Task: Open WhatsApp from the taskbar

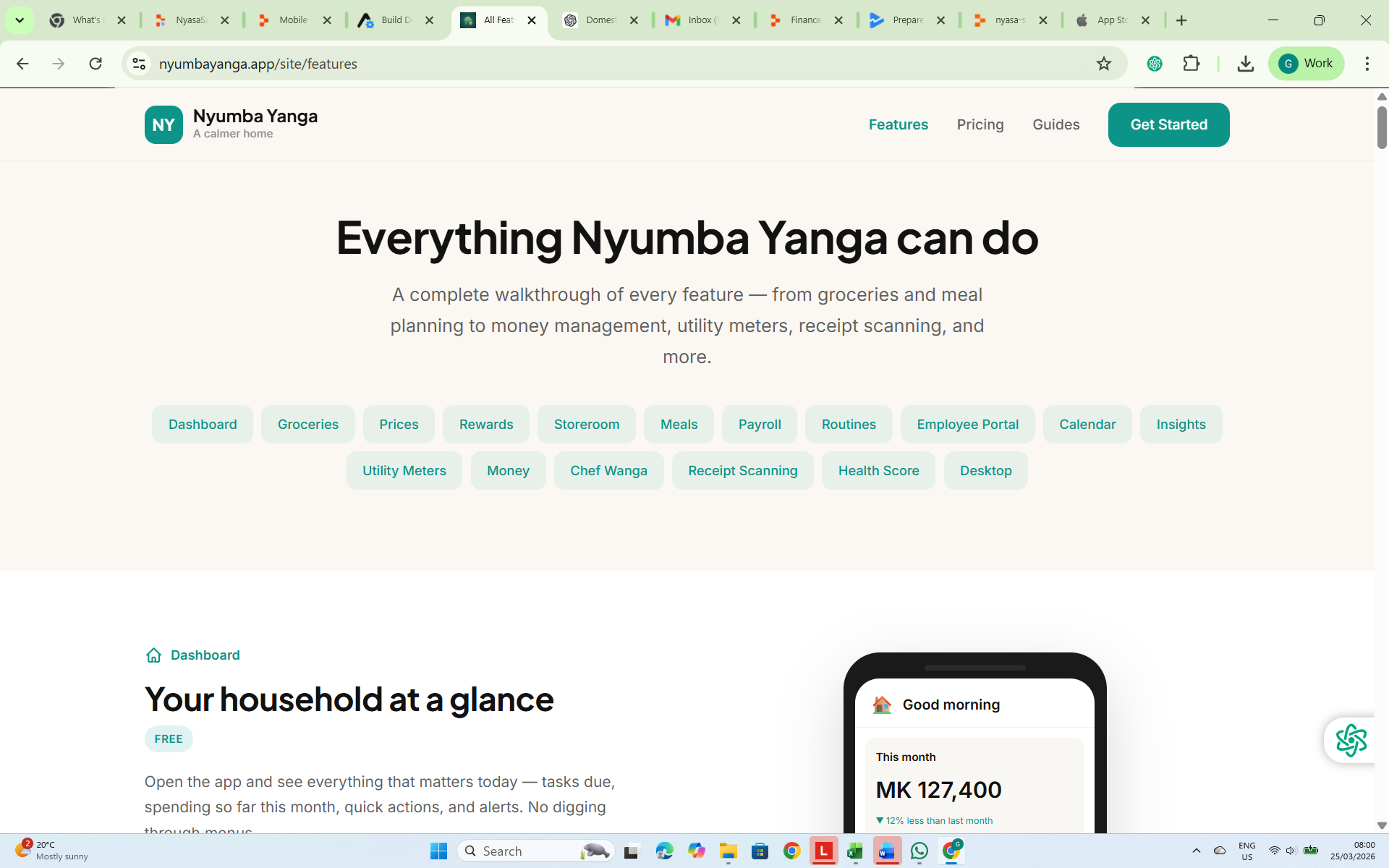Action: point(919,851)
